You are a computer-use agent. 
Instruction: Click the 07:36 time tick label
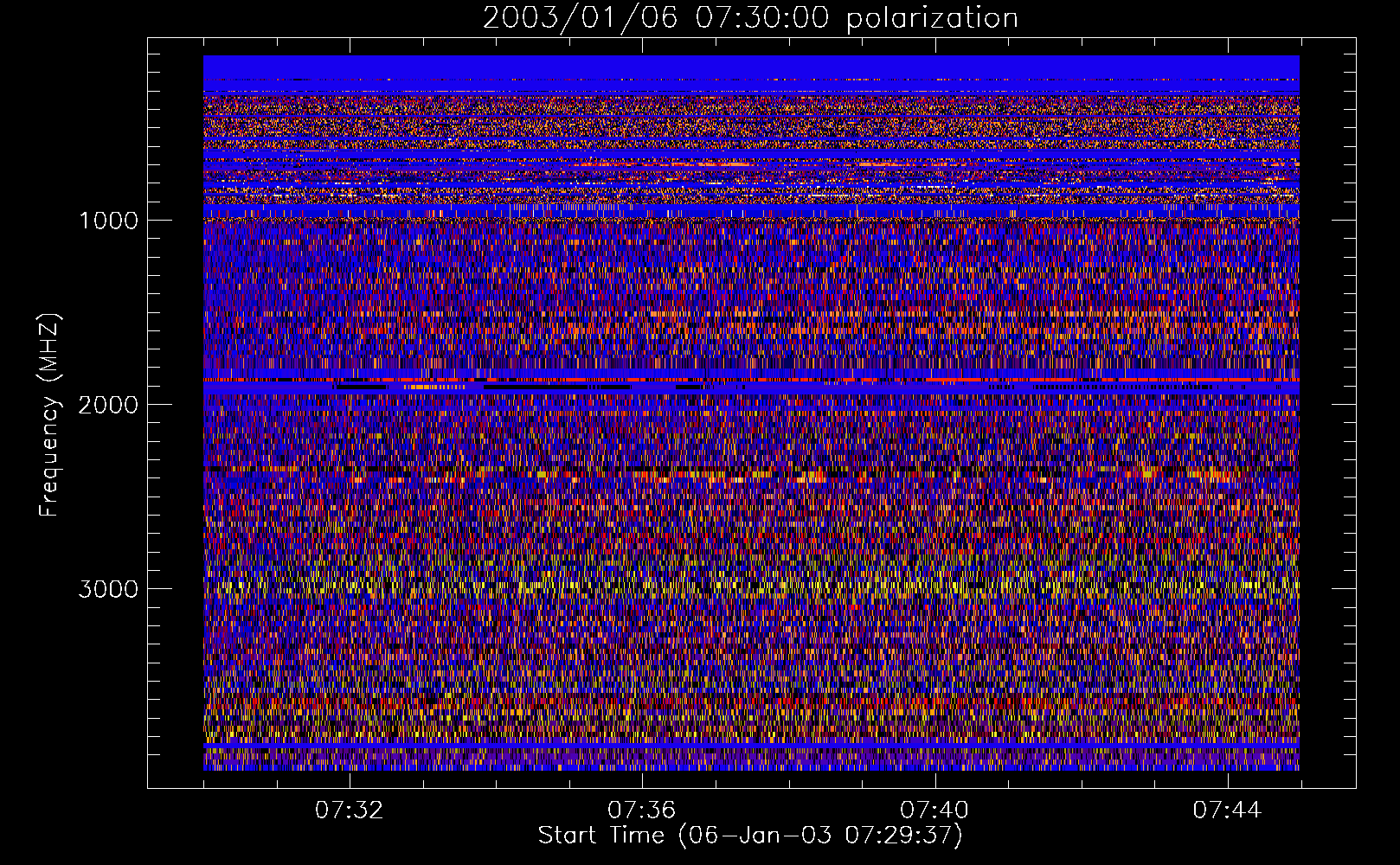coord(642,811)
